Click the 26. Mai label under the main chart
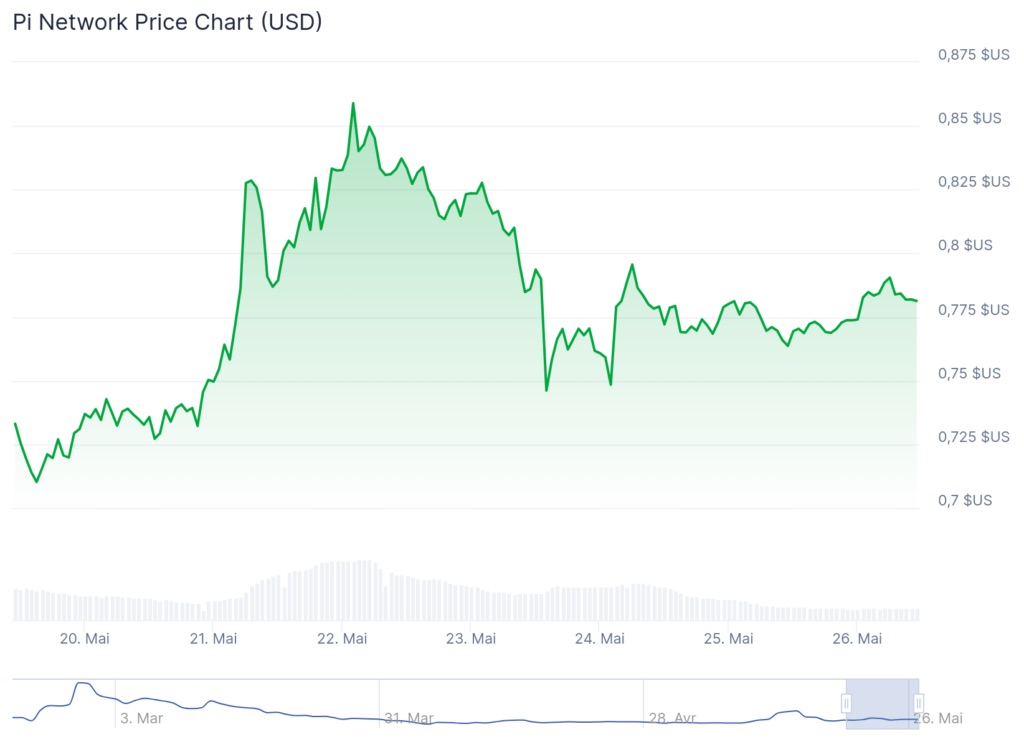 pyautogui.click(x=857, y=638)
